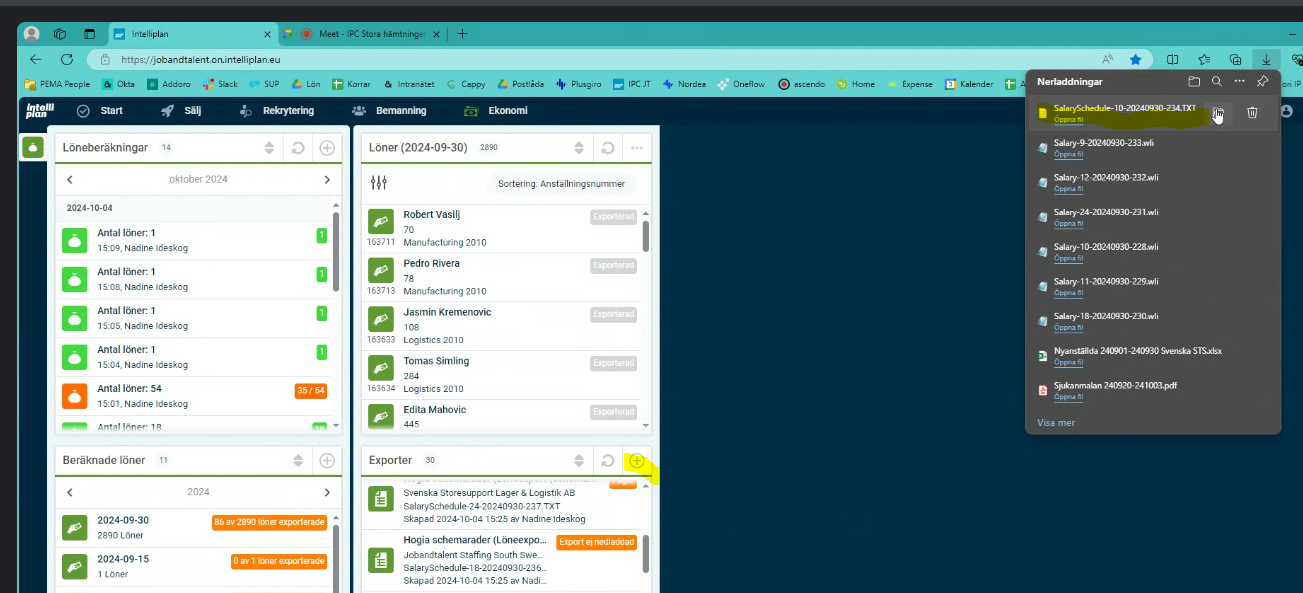Go to next month after oktober 2024

pyautogui.click(x=327, y=180)
